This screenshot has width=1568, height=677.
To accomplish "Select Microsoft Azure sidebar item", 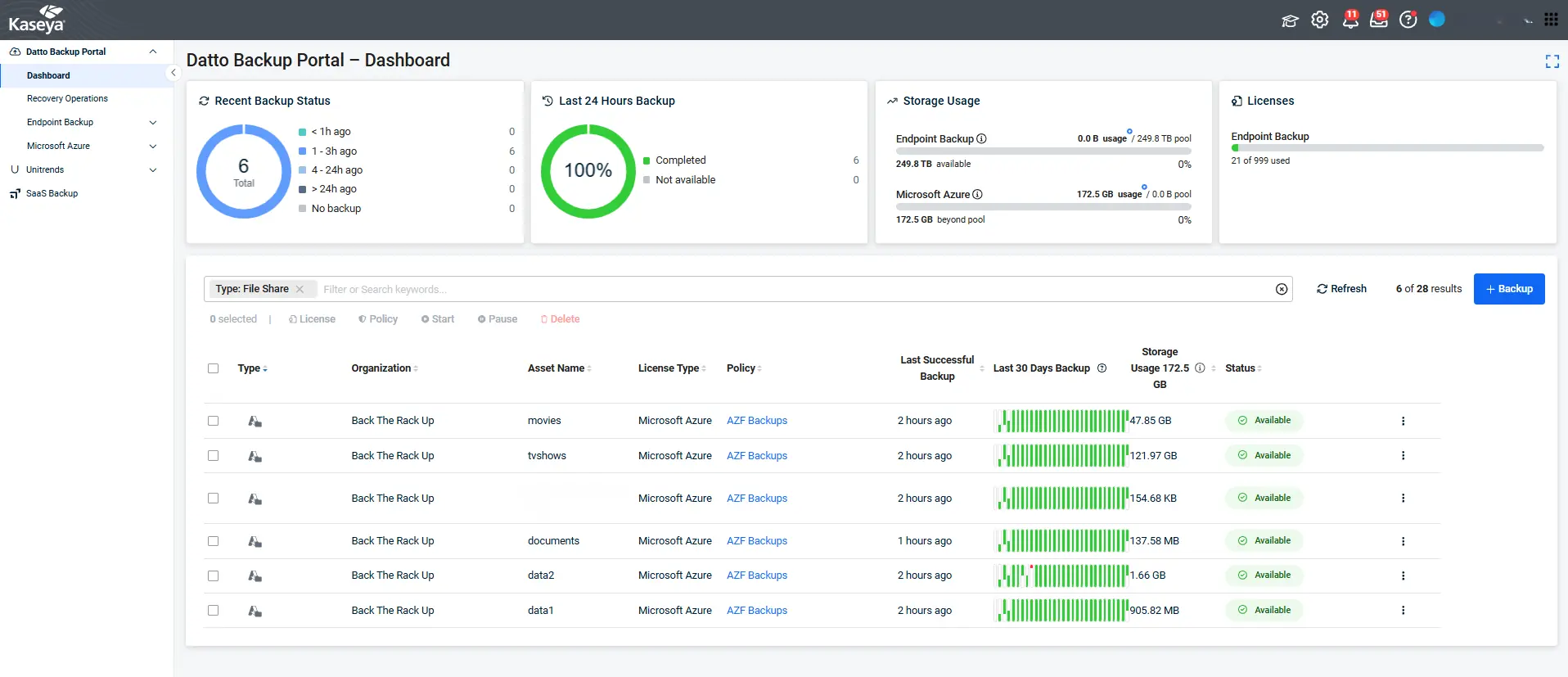I will coord(58,147).
